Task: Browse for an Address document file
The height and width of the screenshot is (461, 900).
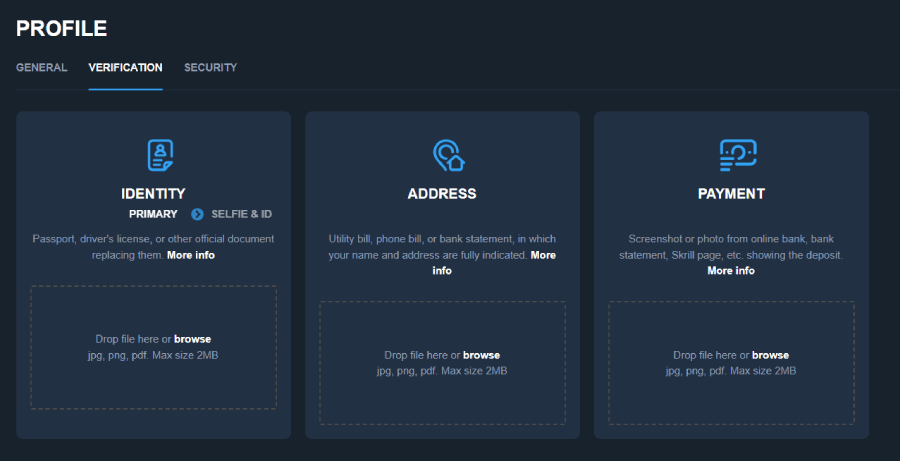Action: [481, 355]
